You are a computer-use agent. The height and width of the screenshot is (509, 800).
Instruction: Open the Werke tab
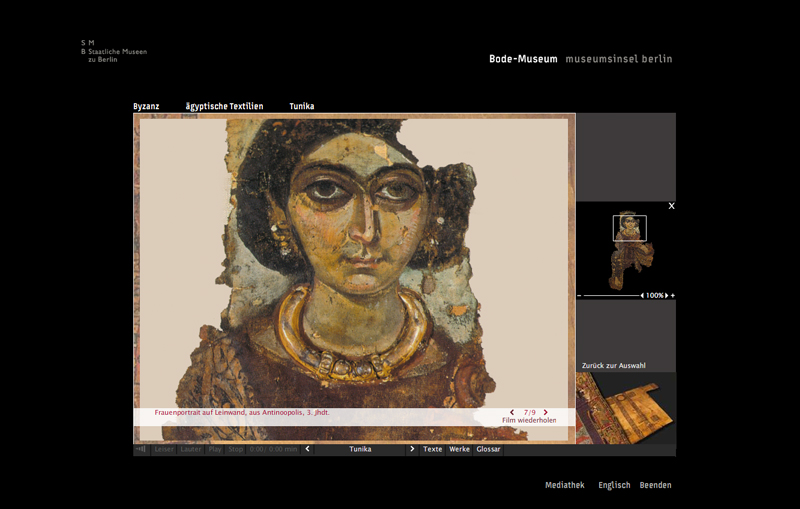tap(459, 449)
